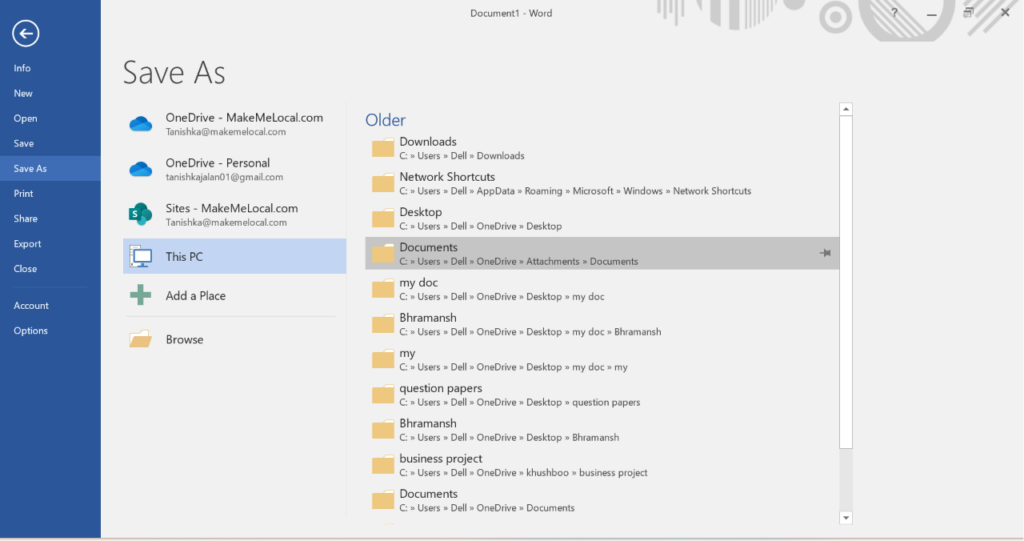Image resolution: width=1024 pixels, height=541 pixels.
Task: Open business project folder entry
Action: click(602, 465)
